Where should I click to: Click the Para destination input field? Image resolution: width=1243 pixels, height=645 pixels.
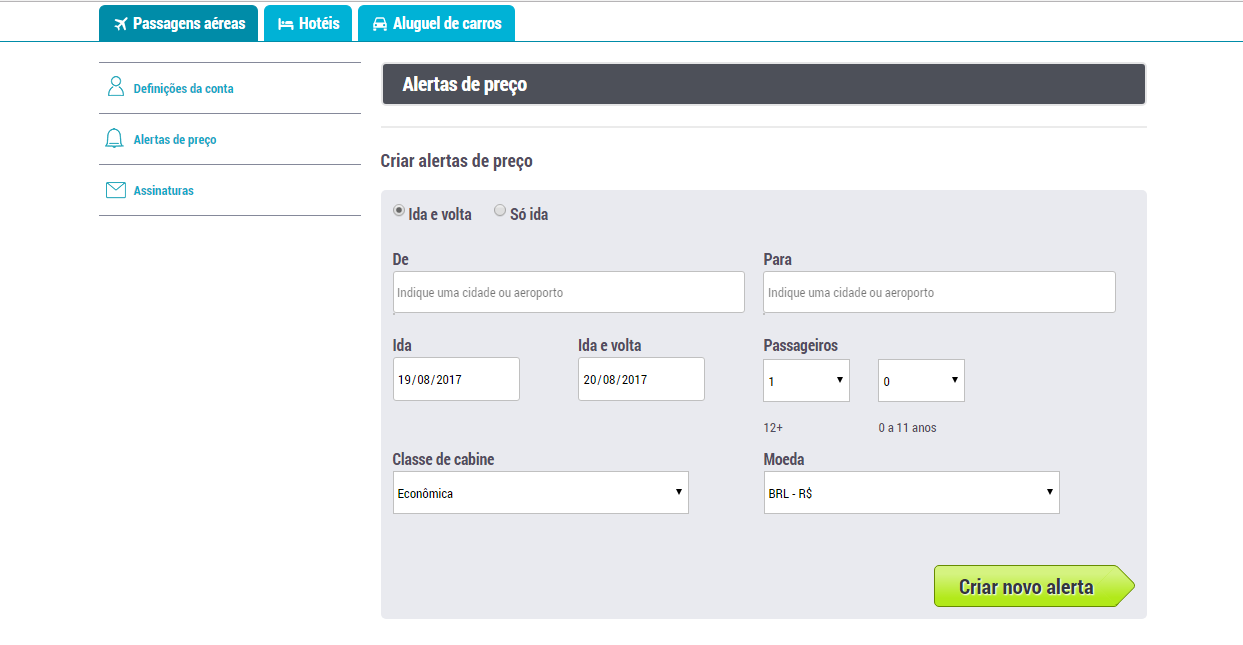click(939, 291)
